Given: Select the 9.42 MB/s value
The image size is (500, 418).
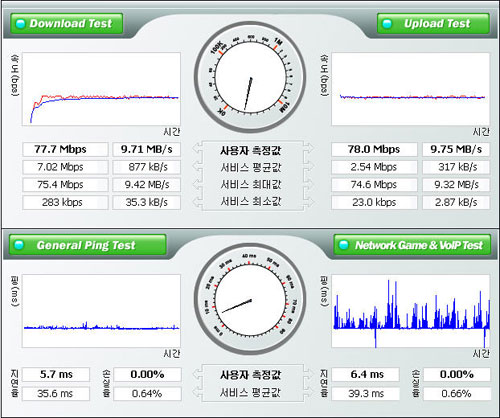Looking at the screenshot, I should point(147,185).
